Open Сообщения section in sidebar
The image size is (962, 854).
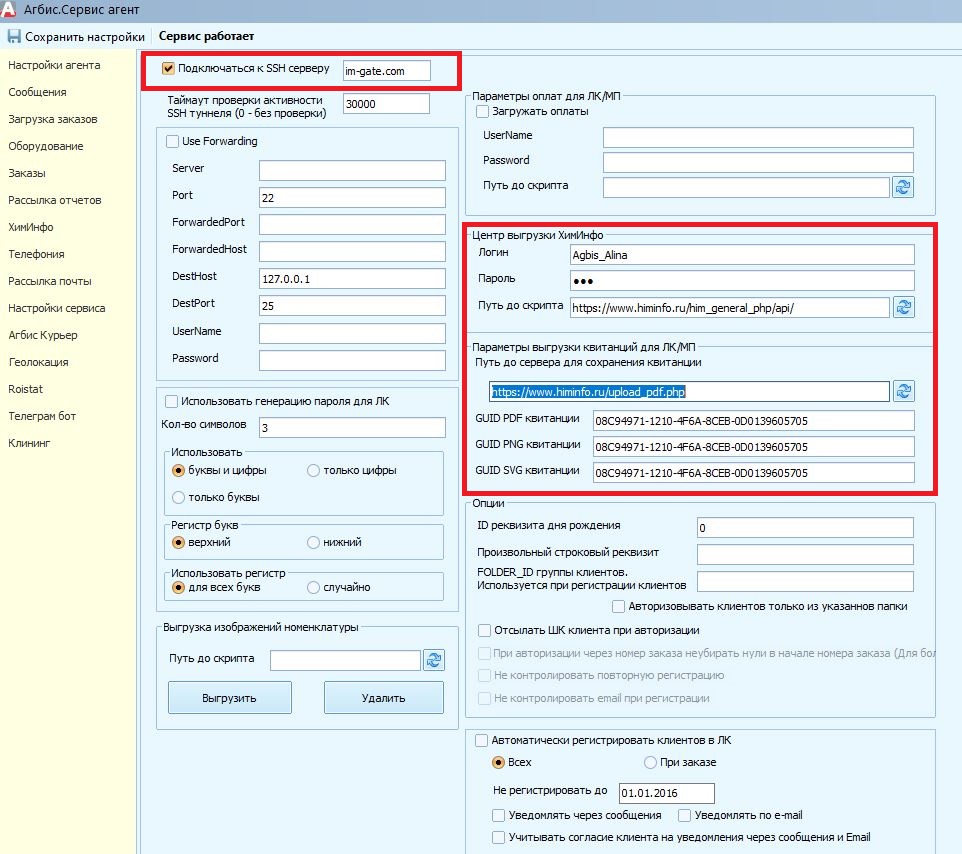point(37,92)
